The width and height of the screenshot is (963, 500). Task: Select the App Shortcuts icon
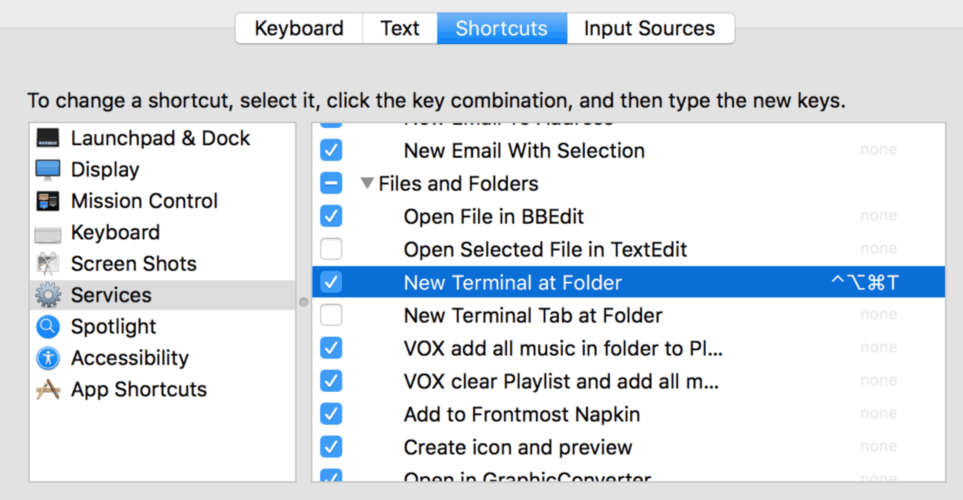click(48, 390)
